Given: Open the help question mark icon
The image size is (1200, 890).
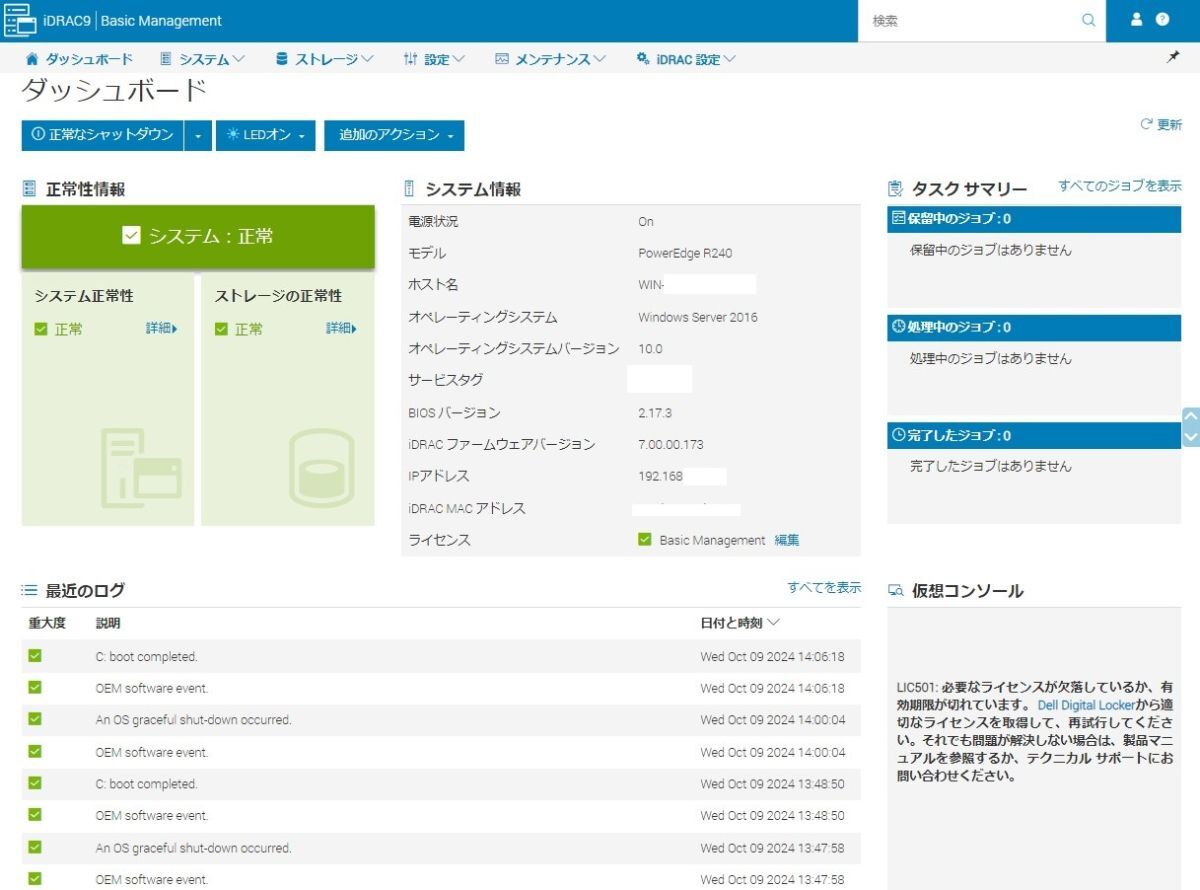Looking at the screenshot, I should 1162,19.
